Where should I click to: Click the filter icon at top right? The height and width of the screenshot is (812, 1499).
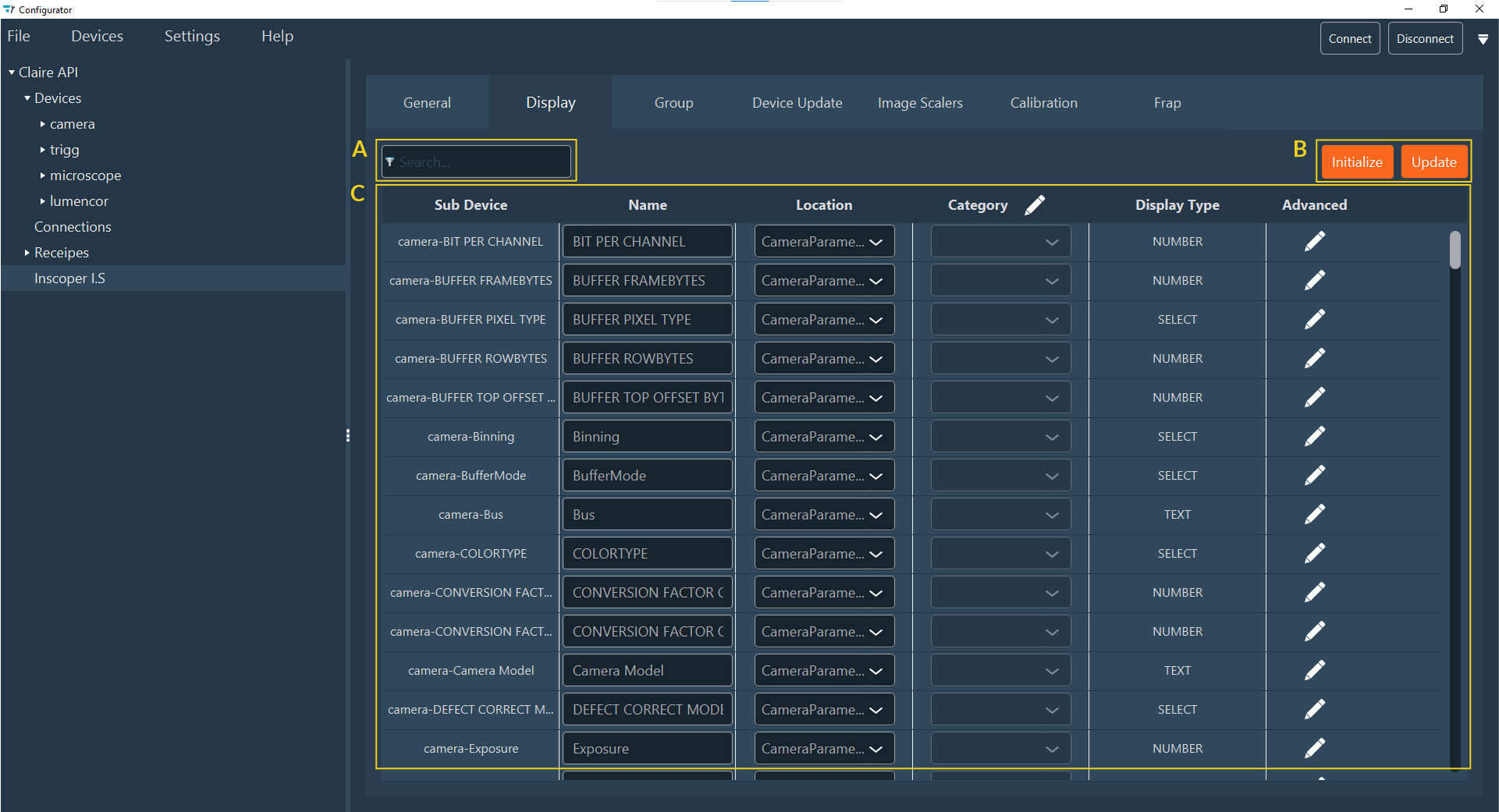coord(1483,38)
